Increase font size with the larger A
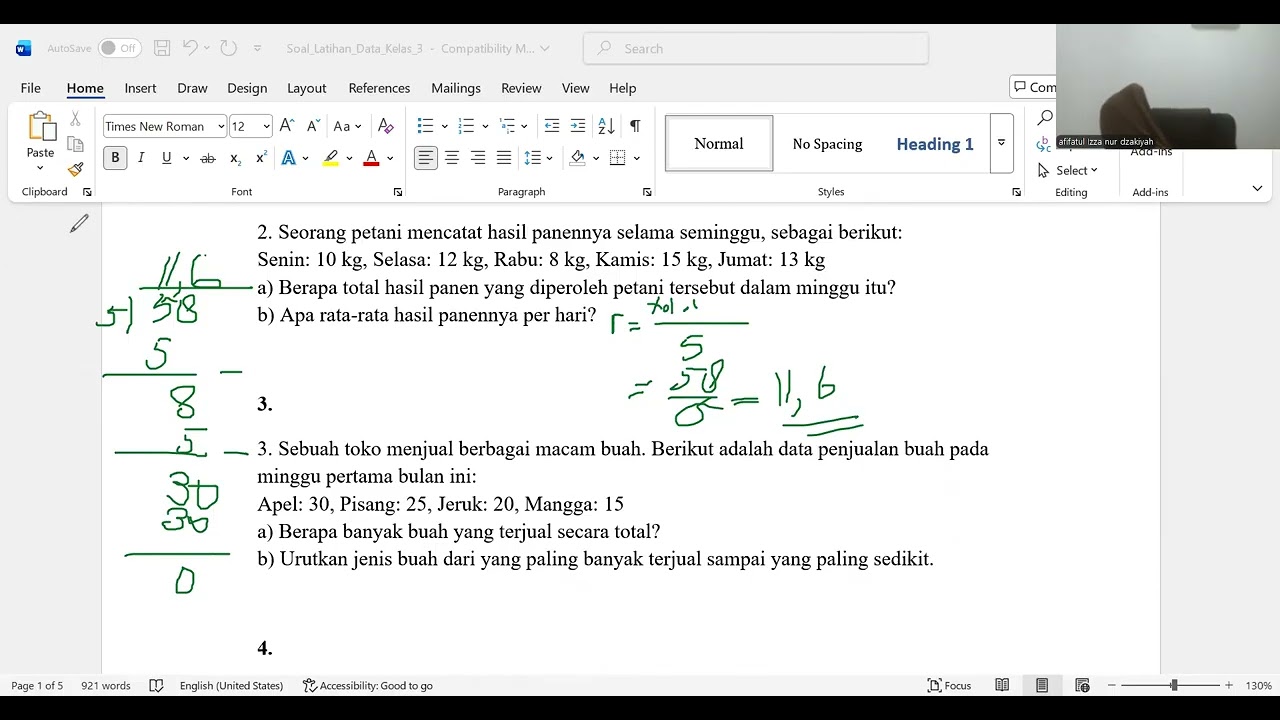Screen dimensions: 1280x720 tap(287, 126)
